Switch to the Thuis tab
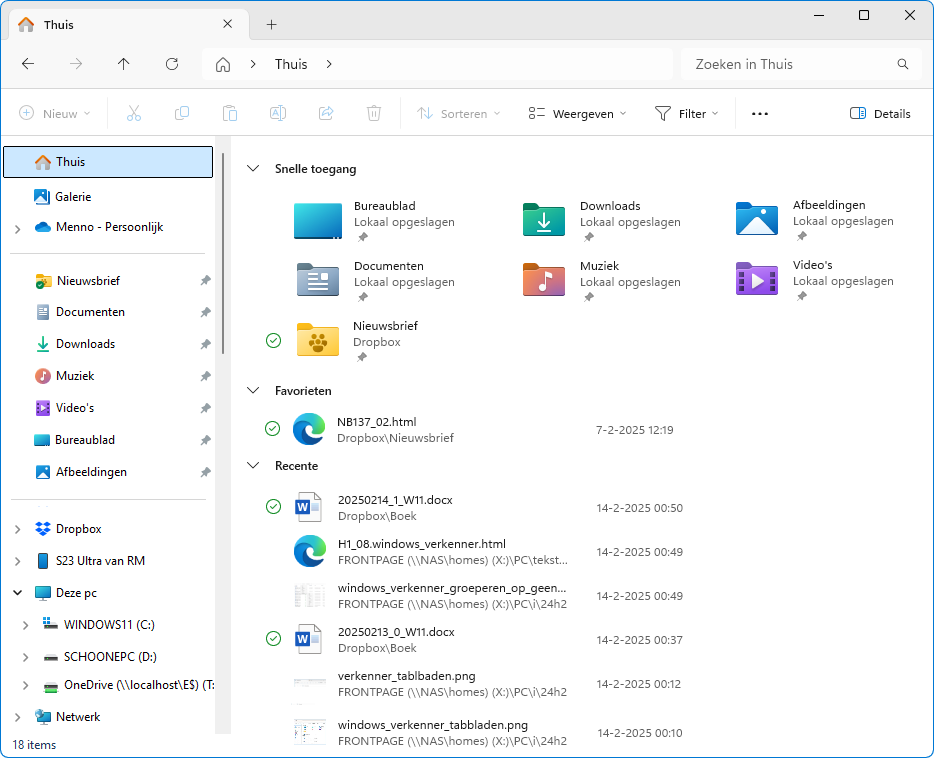934x760 pixels. click(x=130, y=24)
